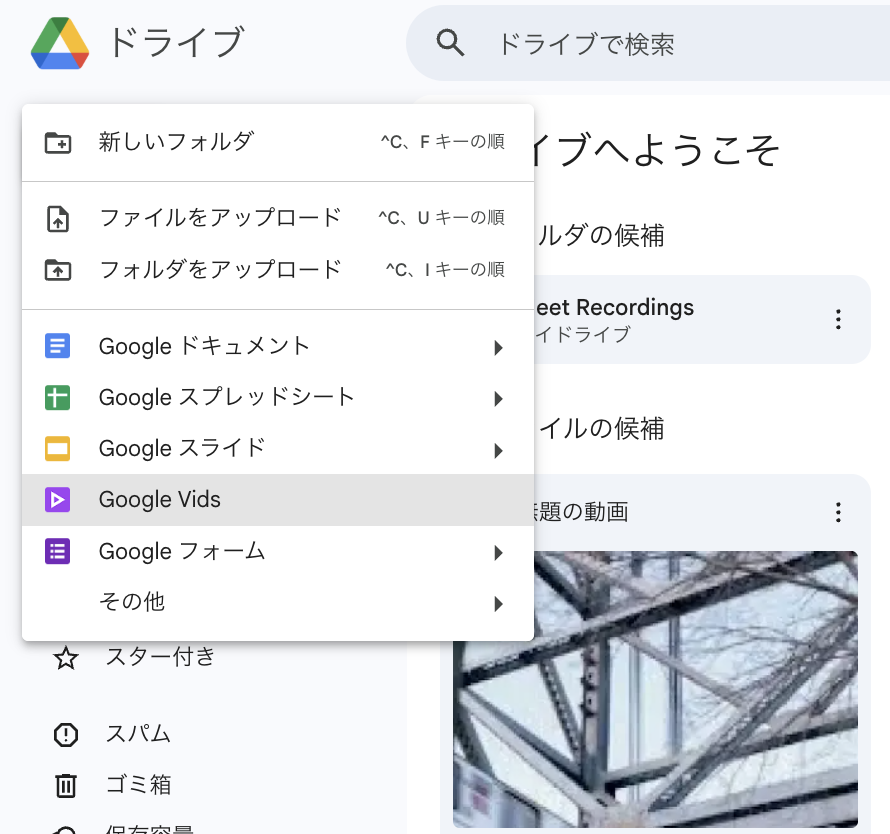Click the blue Google Docs icon
This screenshot has width=890, height=834.
58,347
